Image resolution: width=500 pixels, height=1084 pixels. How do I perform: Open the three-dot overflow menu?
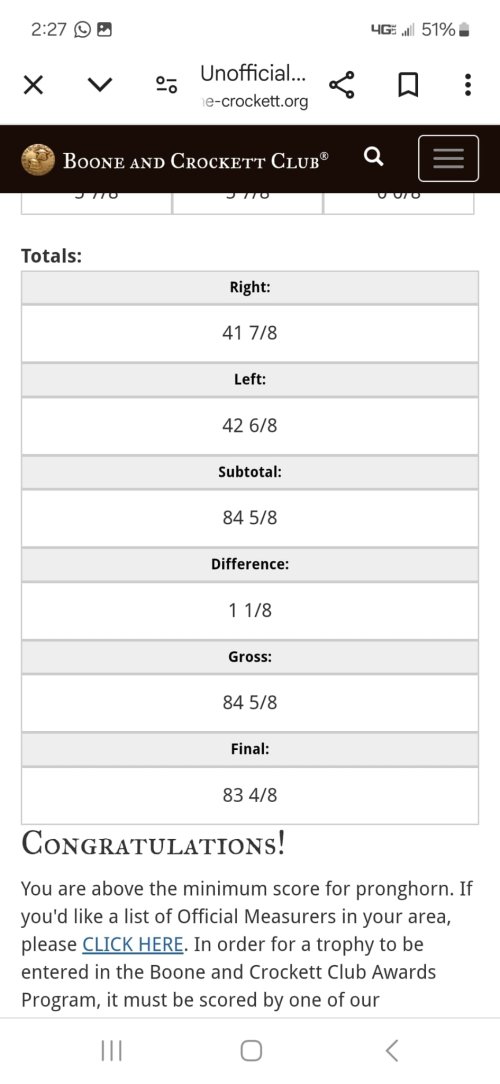click(x=468, y=85)
